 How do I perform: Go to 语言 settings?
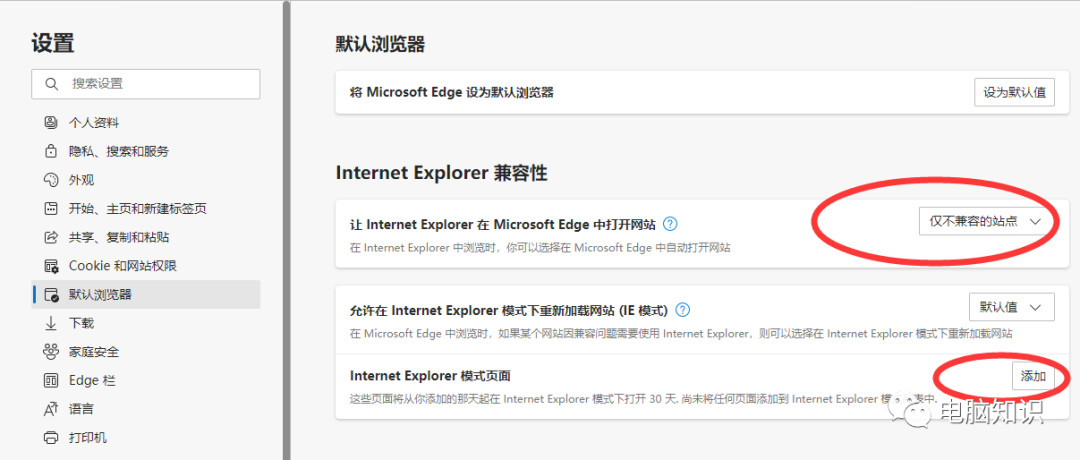(145, 409)
